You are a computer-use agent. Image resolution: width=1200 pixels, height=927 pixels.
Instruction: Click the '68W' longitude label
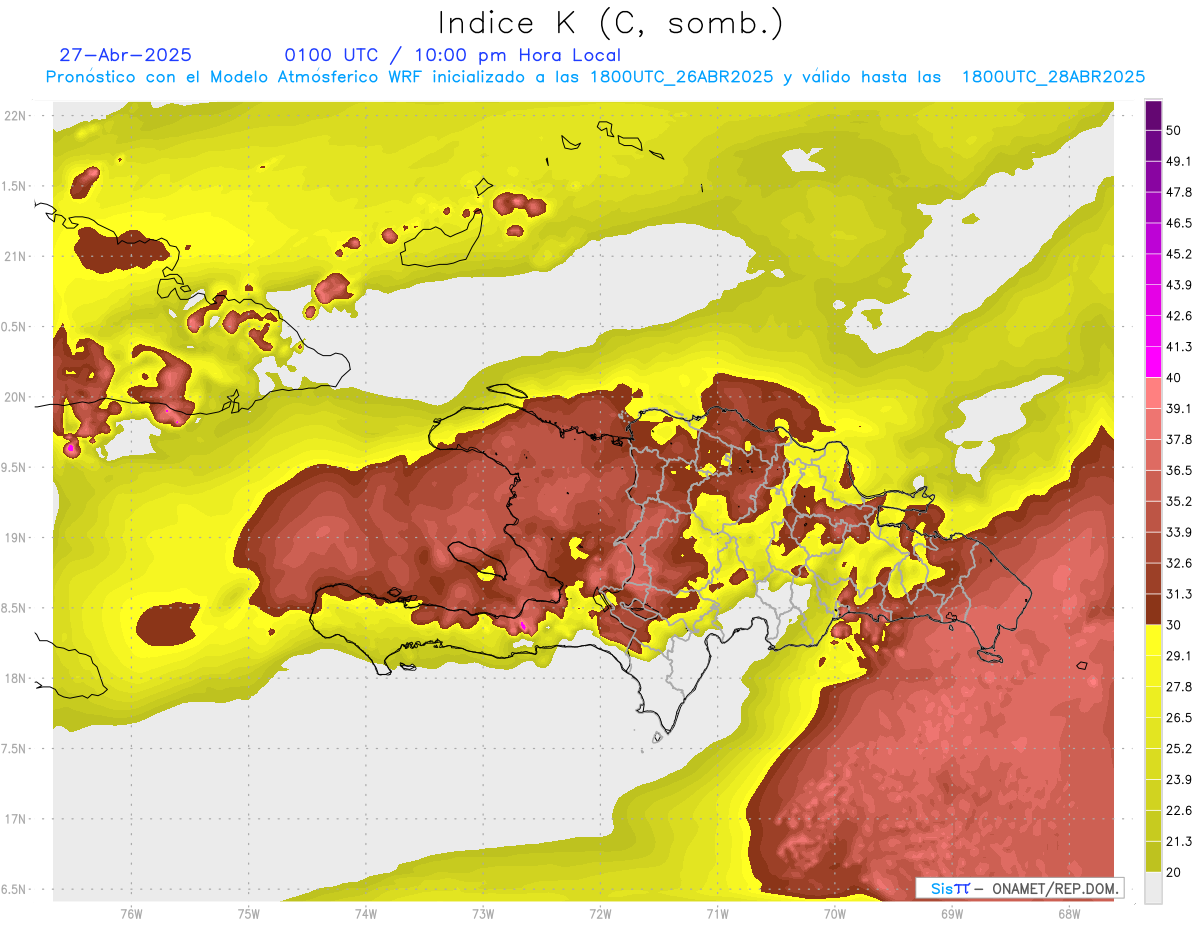pyautogui.click(x=1068, y=913)
